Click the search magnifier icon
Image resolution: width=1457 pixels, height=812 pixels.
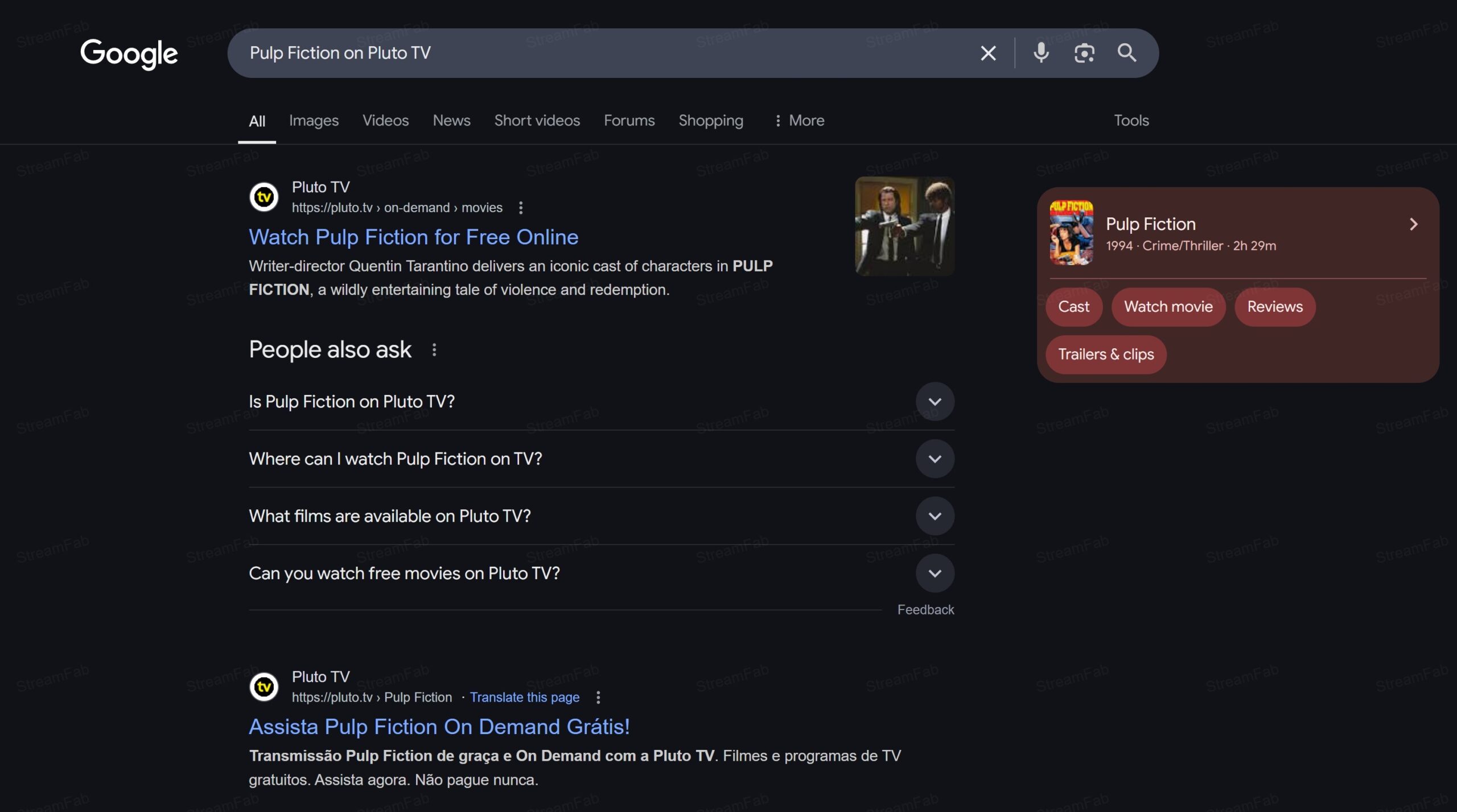click(x=1127, y=53)
